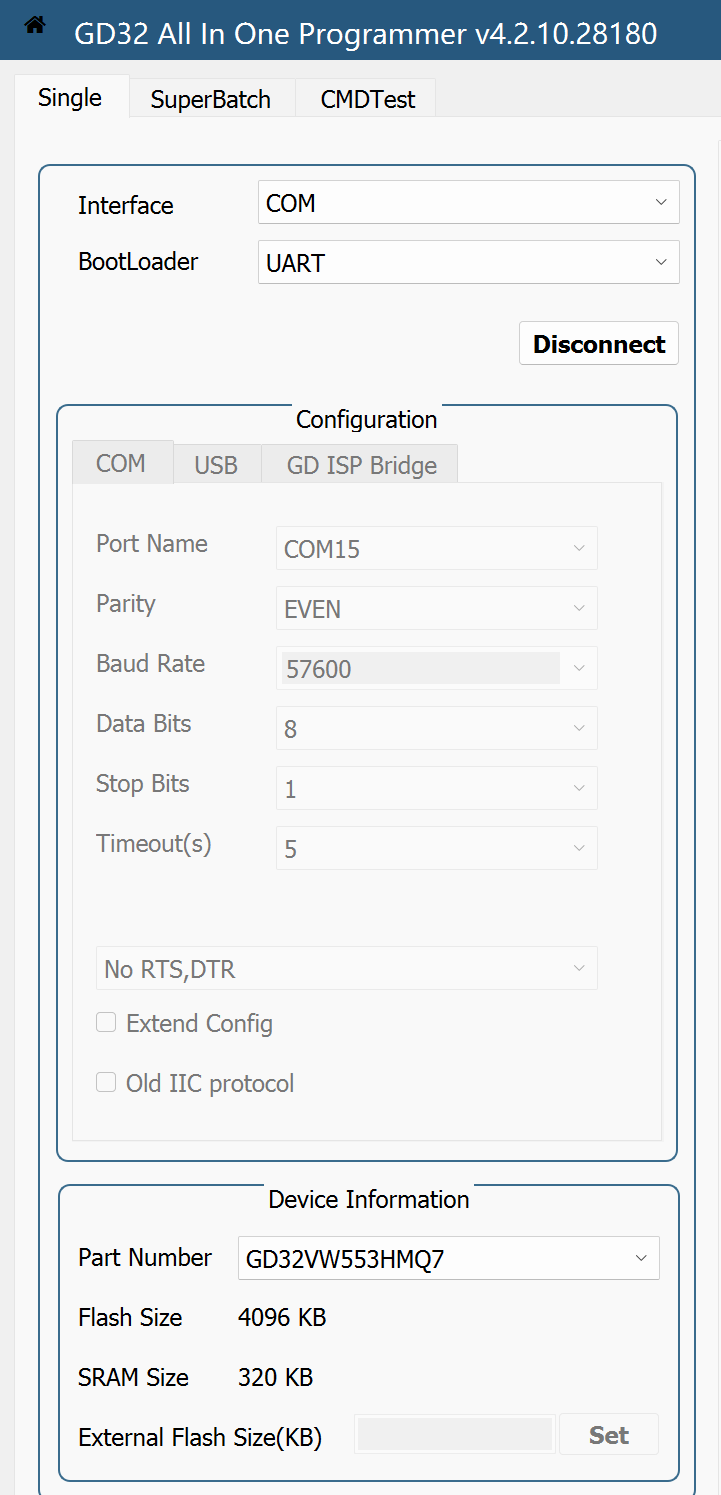The height and width of the screenshot is (1495, 721).
Task: Expand the Part Number GD32VW553HMQ7 dropdown
Action: tap(449, 1258)
